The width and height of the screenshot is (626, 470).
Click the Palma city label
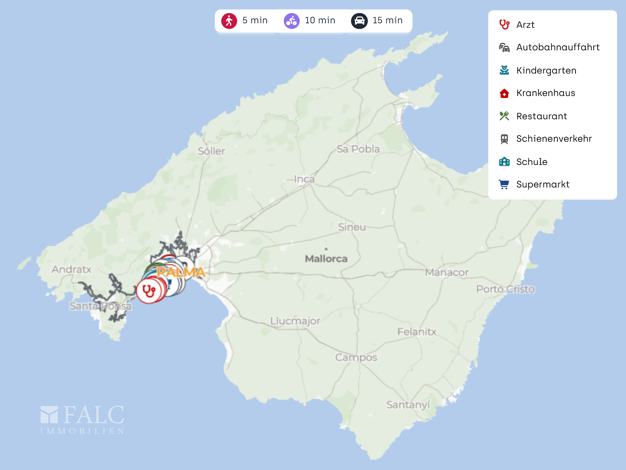182,272
